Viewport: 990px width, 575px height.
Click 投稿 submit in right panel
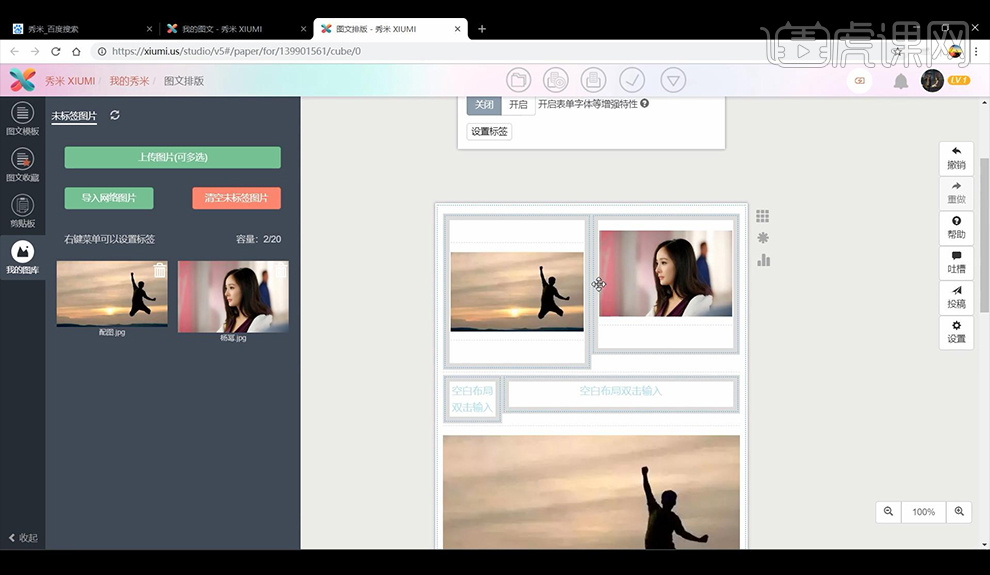pyautogui.click(x=956, y=297)
